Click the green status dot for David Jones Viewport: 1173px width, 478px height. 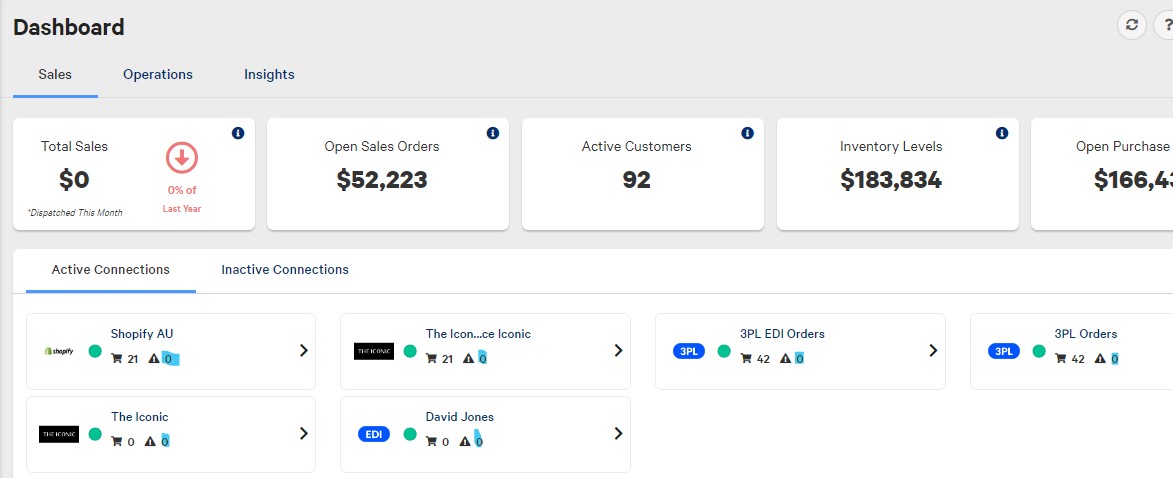410,434
